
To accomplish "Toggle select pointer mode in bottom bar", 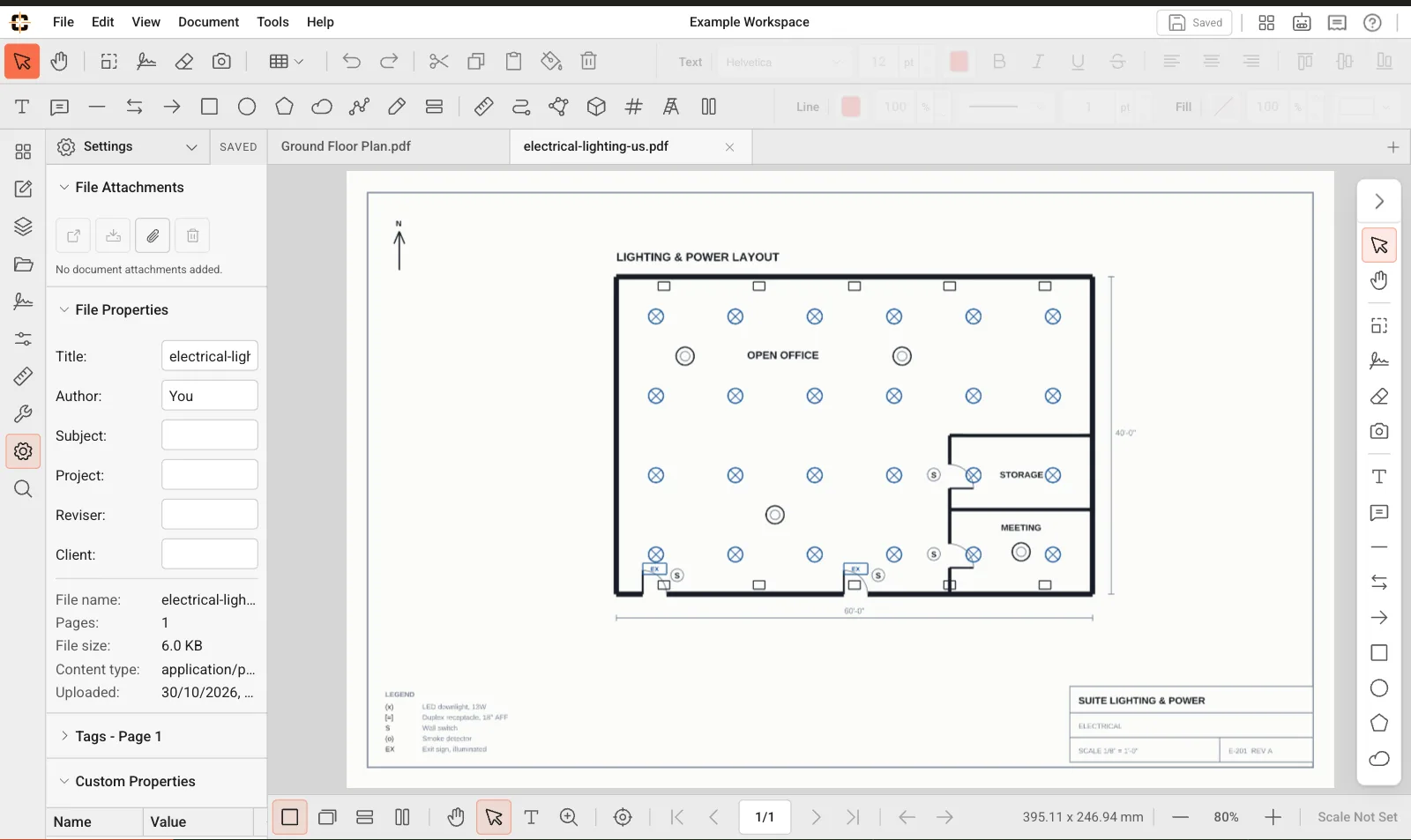I will [x=494, y=817].
